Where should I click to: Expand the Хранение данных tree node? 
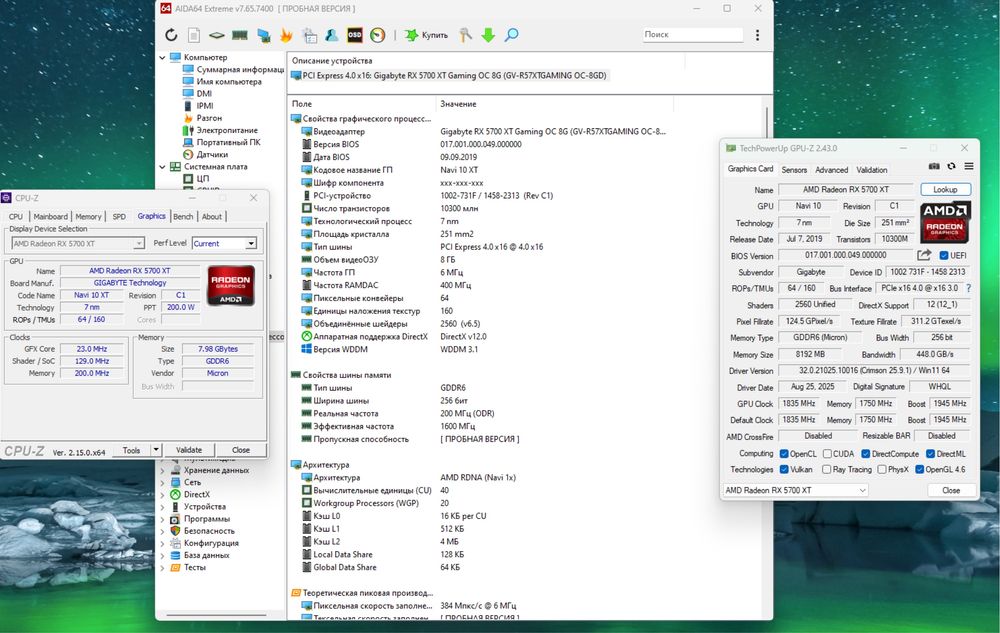pyautogui.click(x=163, y=470)
